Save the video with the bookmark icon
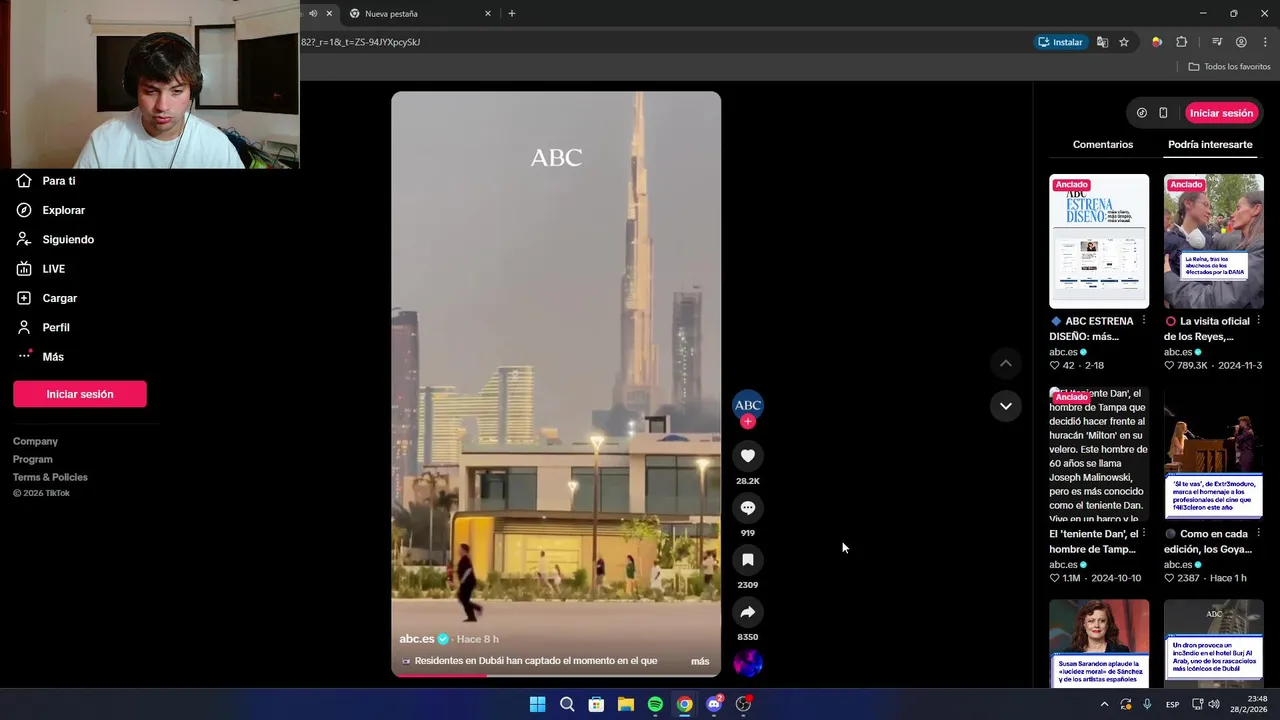The image size is (1280, 720). pos(748,560)
